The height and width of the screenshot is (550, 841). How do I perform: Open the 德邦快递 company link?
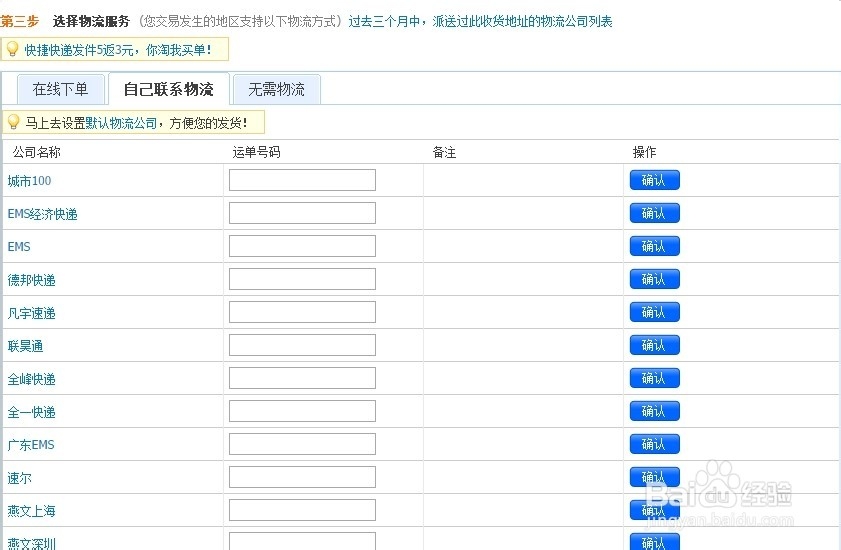point(31,280)
